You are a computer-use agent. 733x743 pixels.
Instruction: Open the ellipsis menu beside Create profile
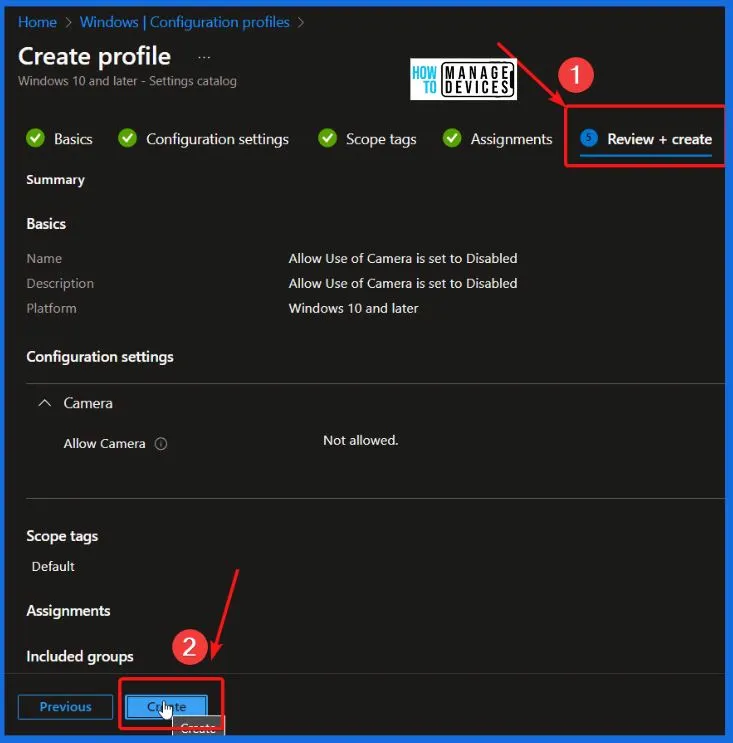pos(204,57)
